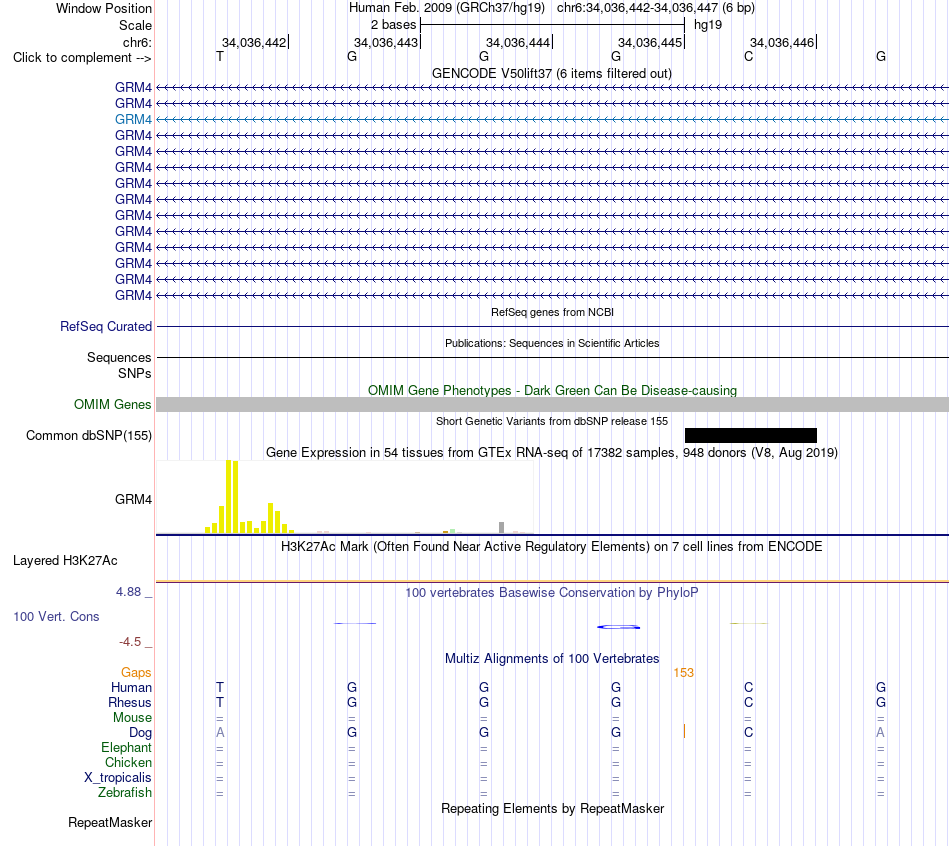Screen dimensions: 950x846
Task: Open the 'Gene Expression in 54 tissues from GTEx' title
Action: (x=552, y=453)
